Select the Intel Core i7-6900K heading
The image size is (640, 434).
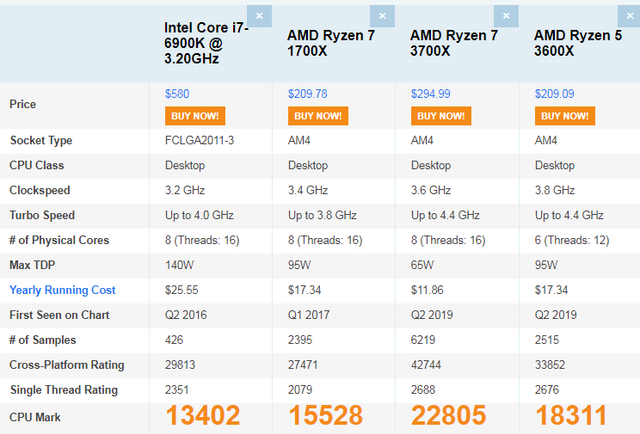pos(207,43)
